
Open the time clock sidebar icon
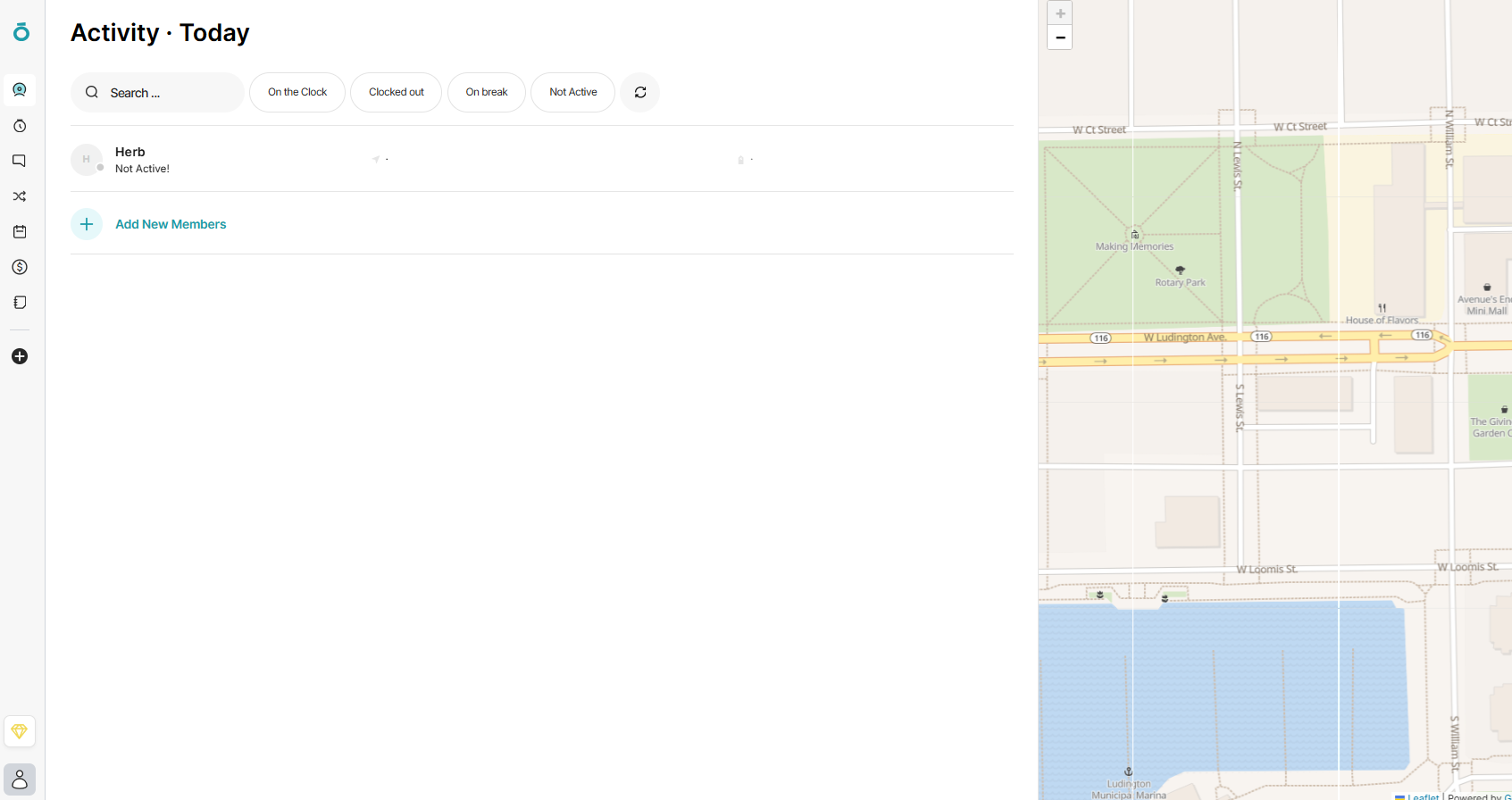[x=20, y=126]
